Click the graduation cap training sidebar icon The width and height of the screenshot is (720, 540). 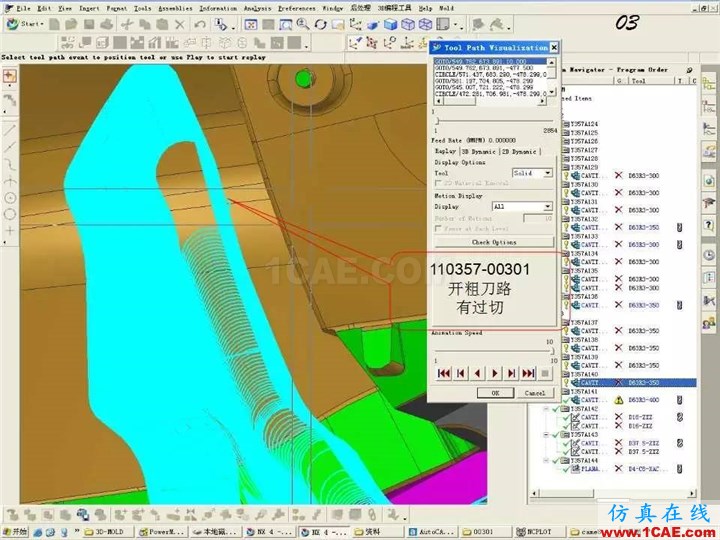pyautogui.click(x=709, y=202)
